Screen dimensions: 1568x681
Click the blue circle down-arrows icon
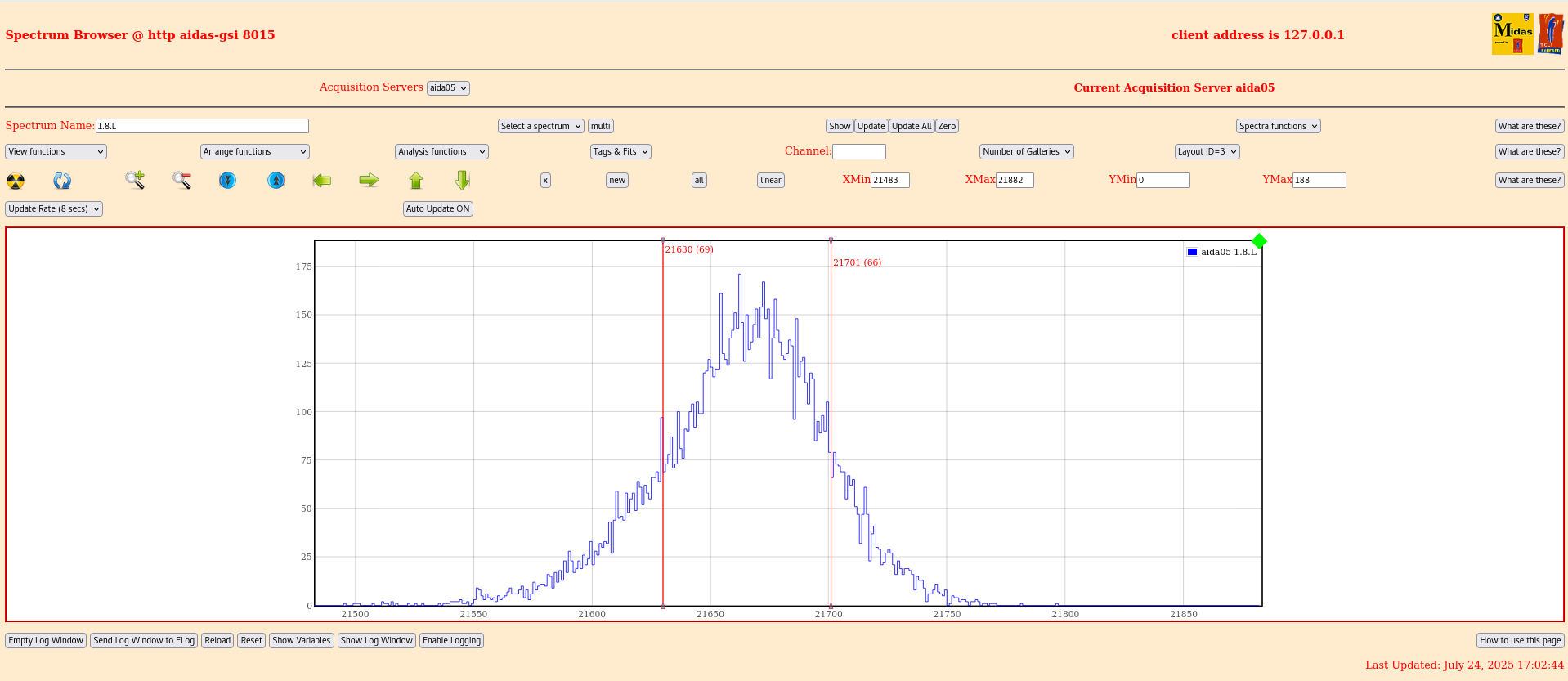[228, 180]
